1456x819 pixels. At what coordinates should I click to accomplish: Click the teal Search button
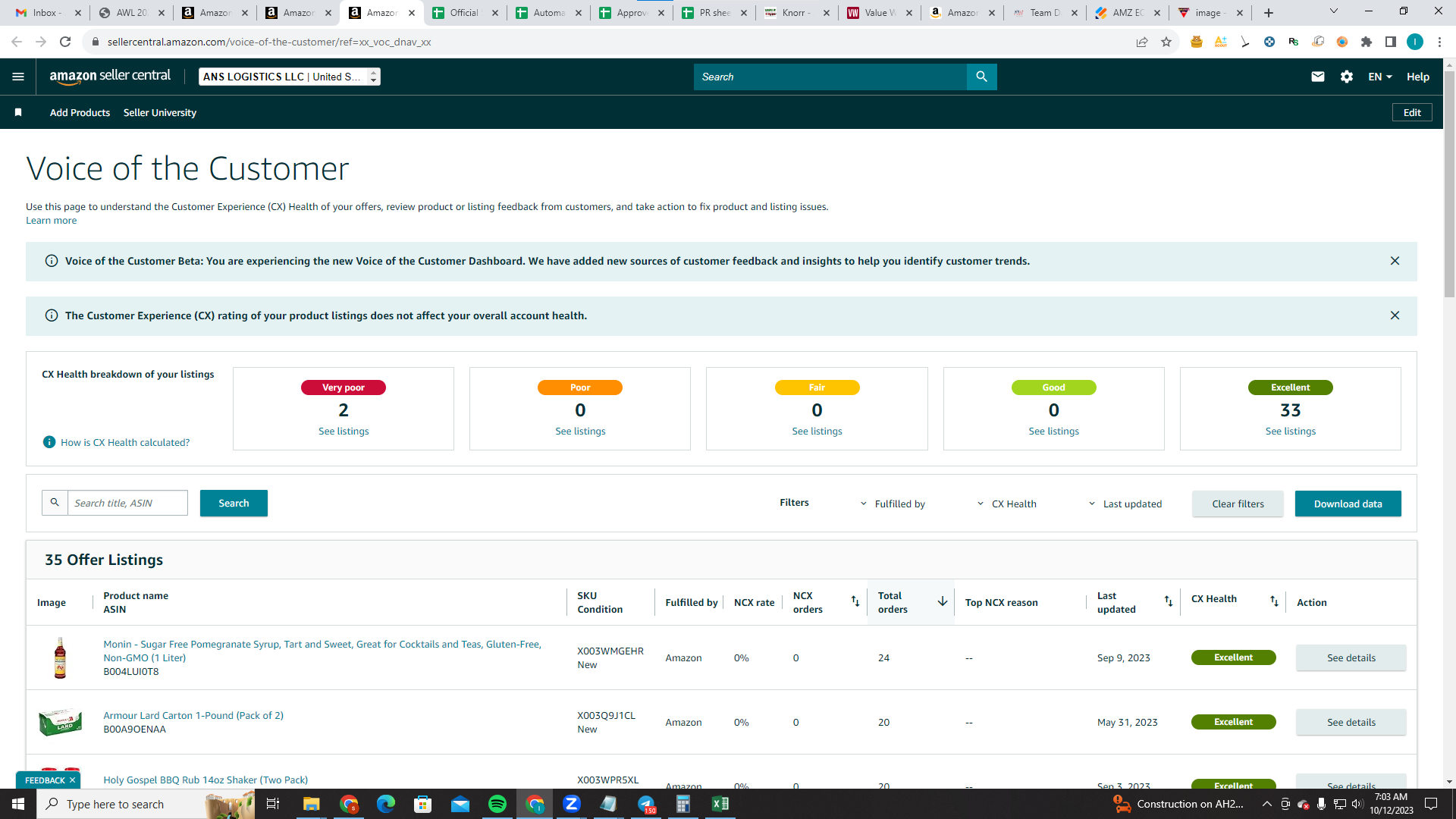click(x=234, y=503)
